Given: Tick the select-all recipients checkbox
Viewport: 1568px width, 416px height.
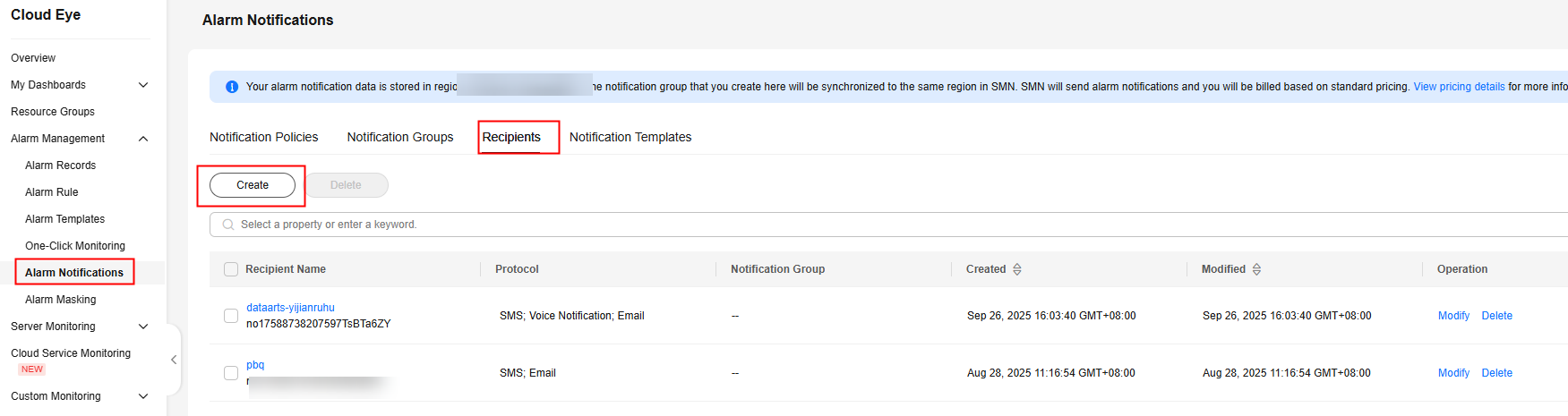Looking at the screenshot, I should click(x=231, y=269).
